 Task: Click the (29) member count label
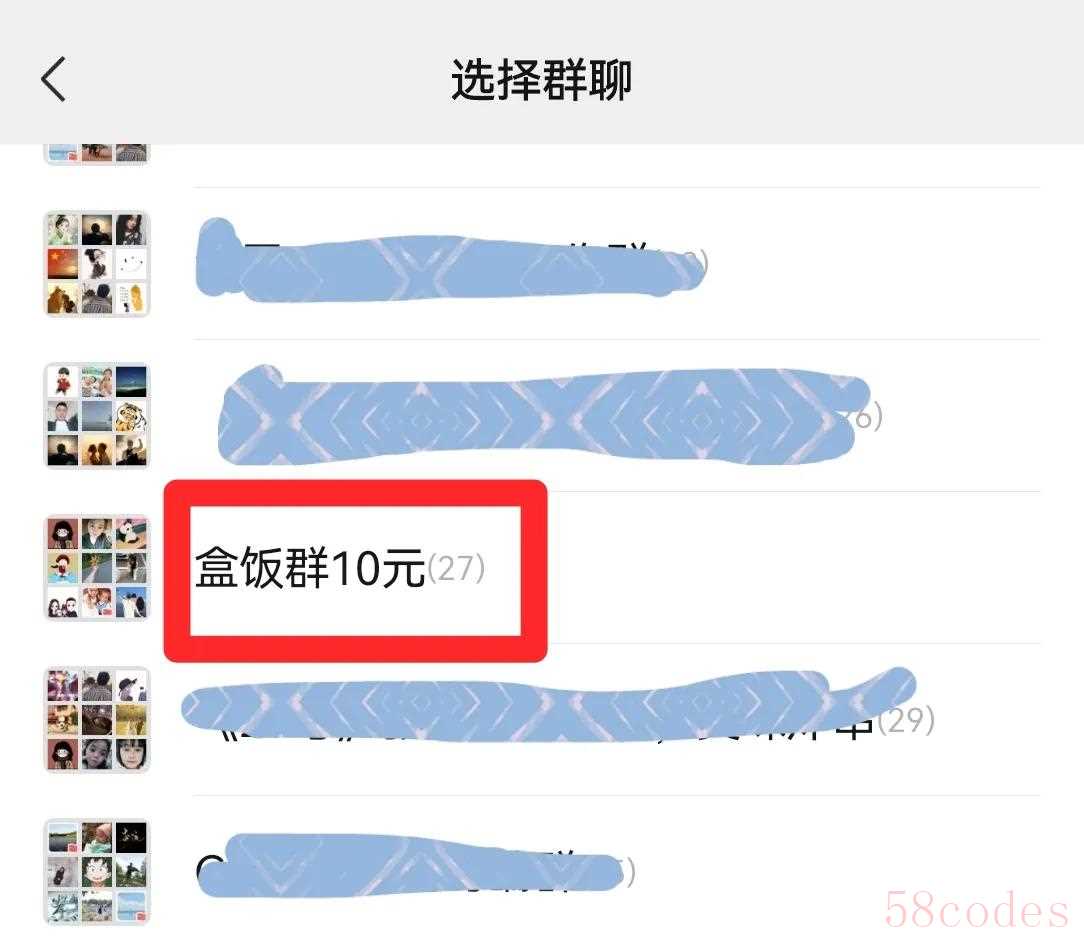coord(906,720)
